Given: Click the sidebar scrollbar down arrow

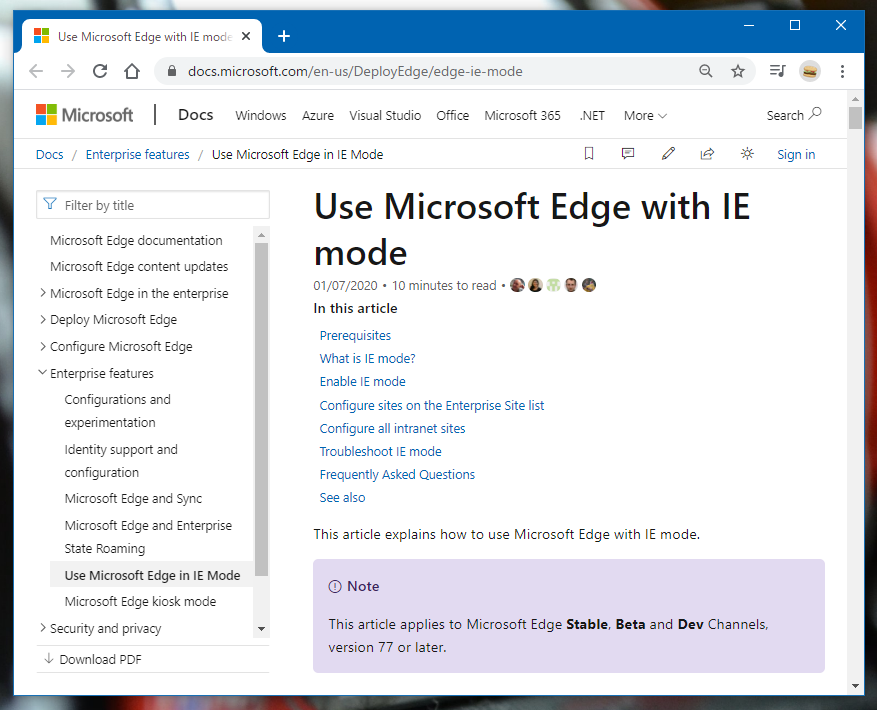Looking at the screenshot, I should (x=261, y=629).
